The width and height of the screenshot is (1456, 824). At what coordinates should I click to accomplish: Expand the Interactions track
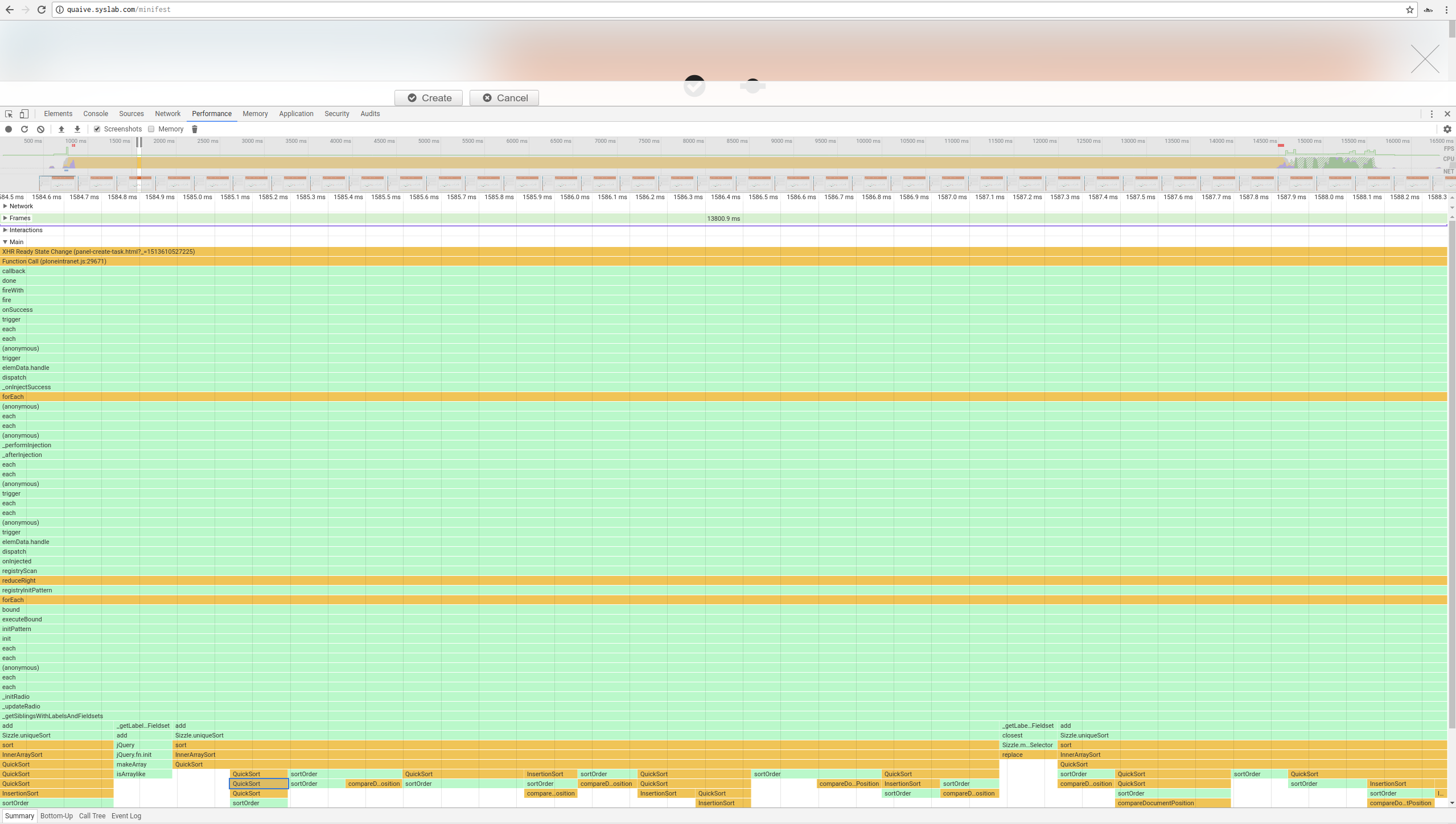pyautogui.click(x=5, y=230)
